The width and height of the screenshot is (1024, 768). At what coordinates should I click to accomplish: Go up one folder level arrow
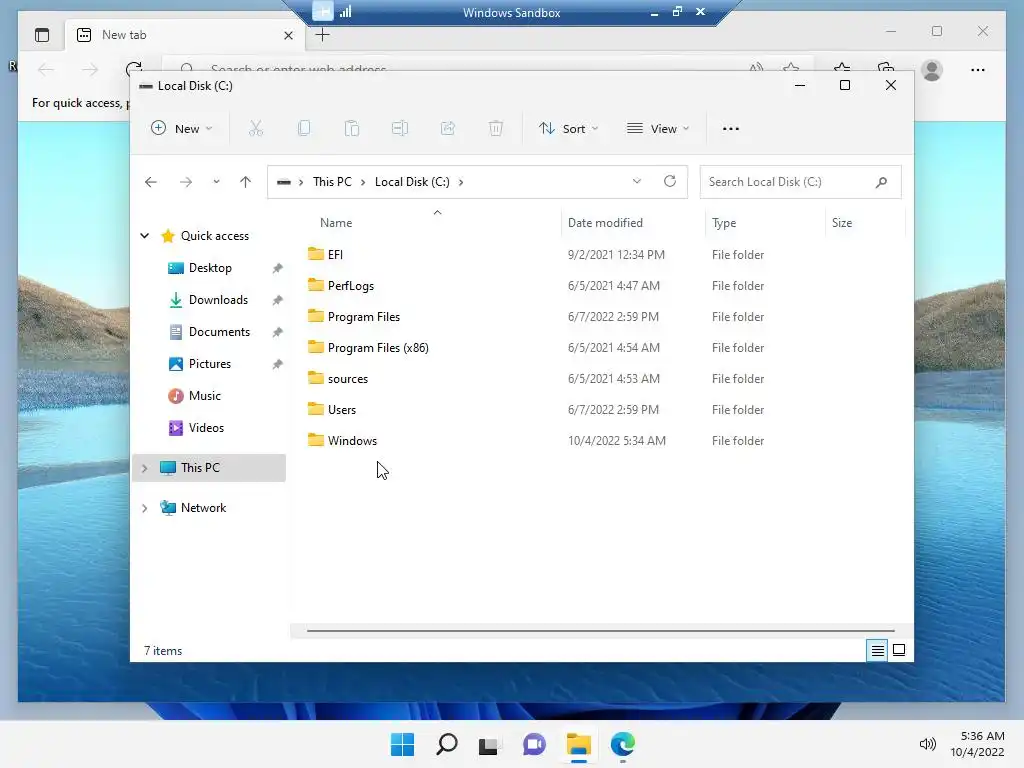click(246, 182)
